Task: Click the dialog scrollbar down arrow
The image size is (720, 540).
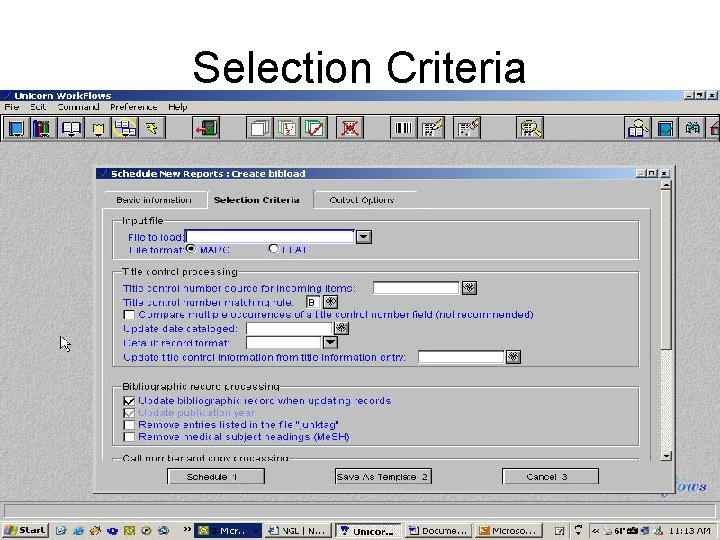Action: pos(666,456)
